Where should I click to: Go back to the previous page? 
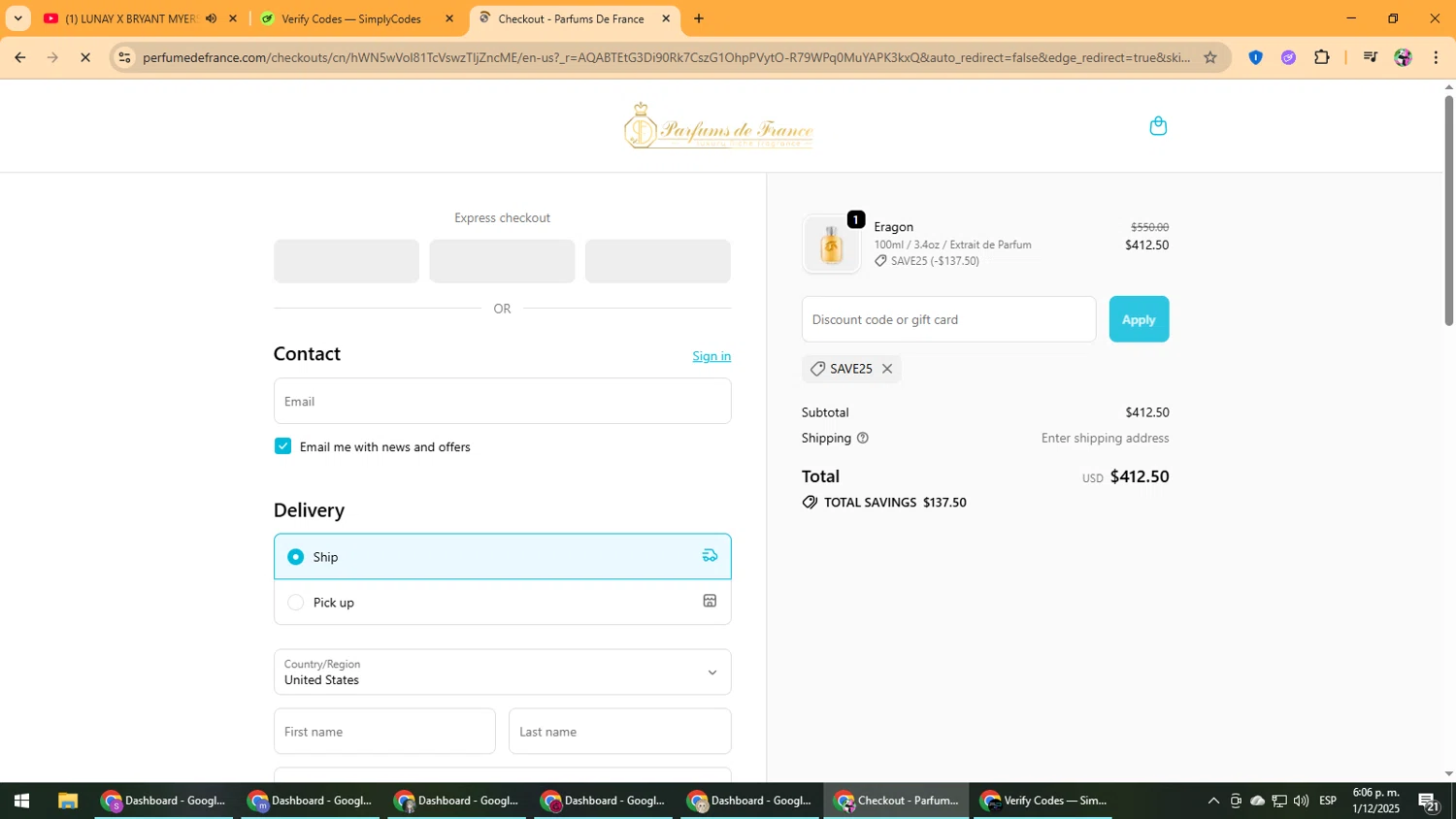coord(19,57)
